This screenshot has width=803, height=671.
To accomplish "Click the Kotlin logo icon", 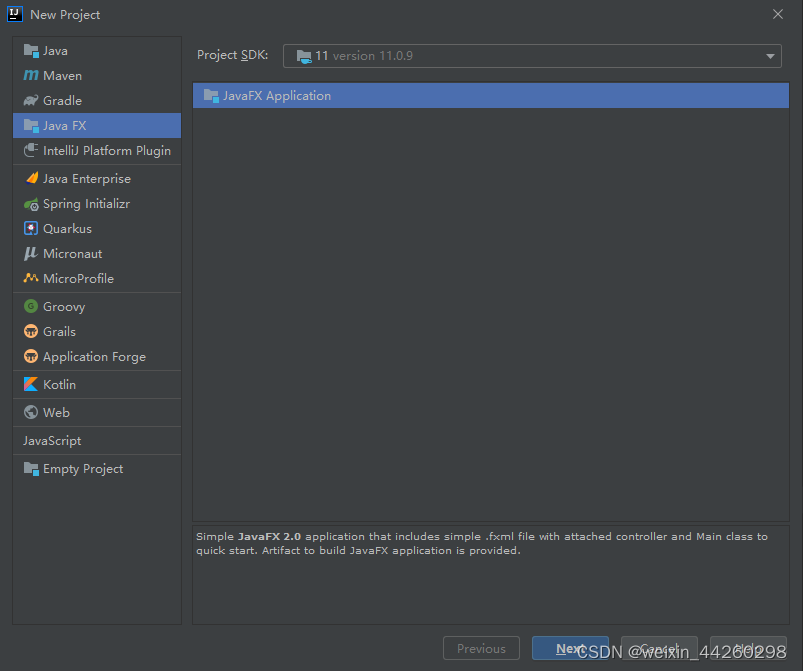I will [x=31, y=384].
